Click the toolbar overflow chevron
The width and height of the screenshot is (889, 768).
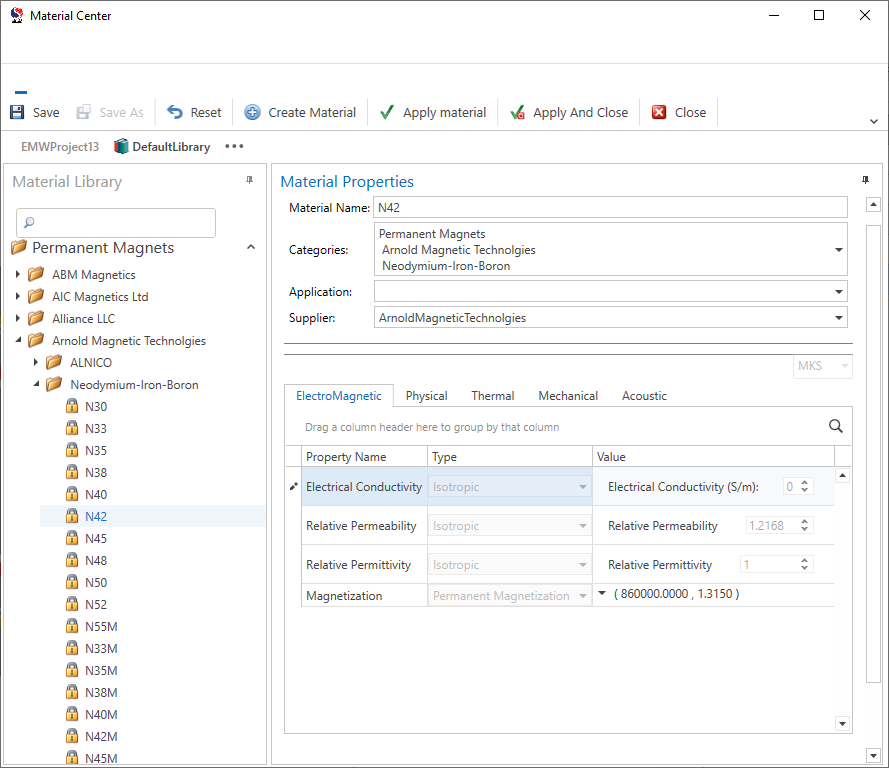click(x=874, y=121)
